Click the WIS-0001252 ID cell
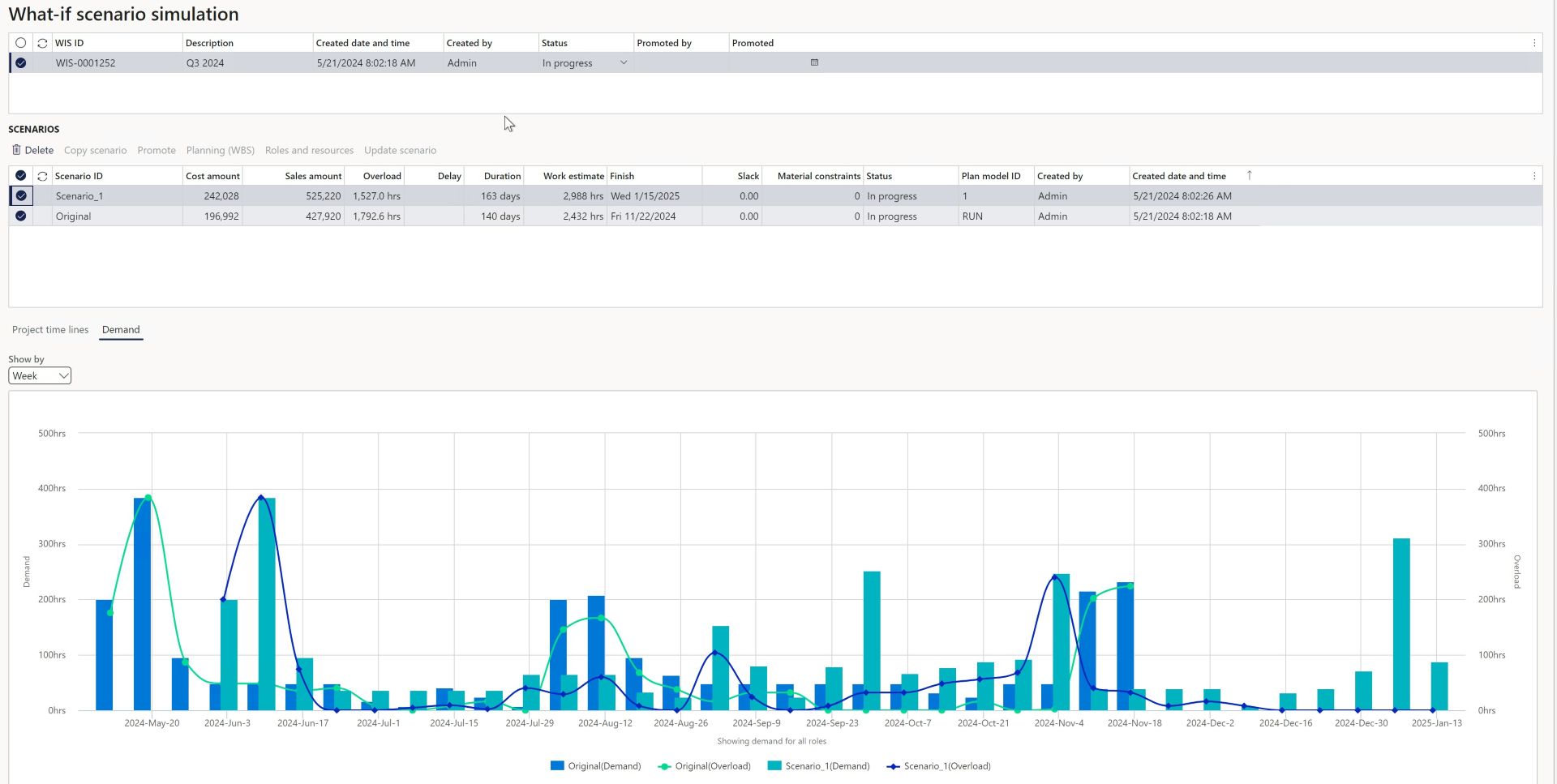 [85, 63]
